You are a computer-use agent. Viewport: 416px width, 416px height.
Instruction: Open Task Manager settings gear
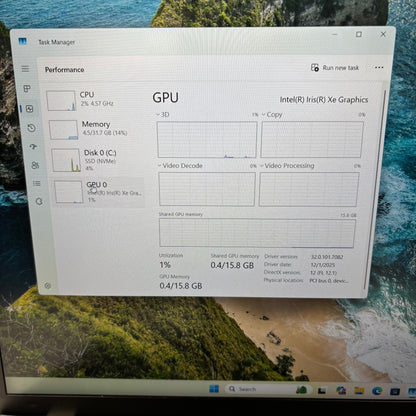coord(48,286)
